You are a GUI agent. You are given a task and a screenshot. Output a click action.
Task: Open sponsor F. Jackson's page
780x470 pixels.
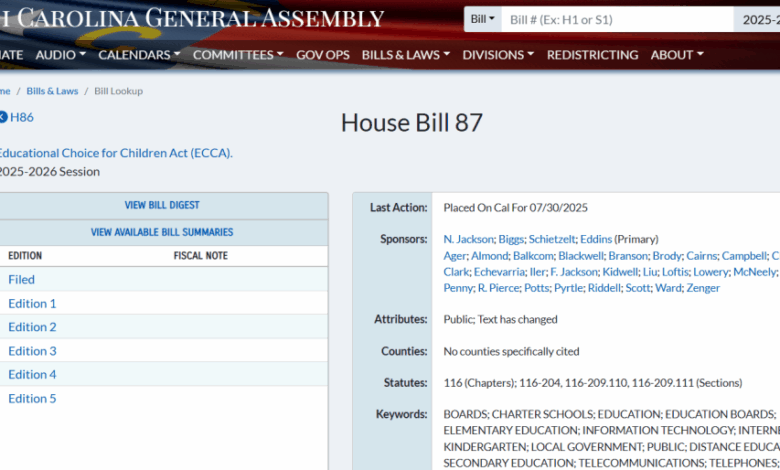click(x=574, y=272)
